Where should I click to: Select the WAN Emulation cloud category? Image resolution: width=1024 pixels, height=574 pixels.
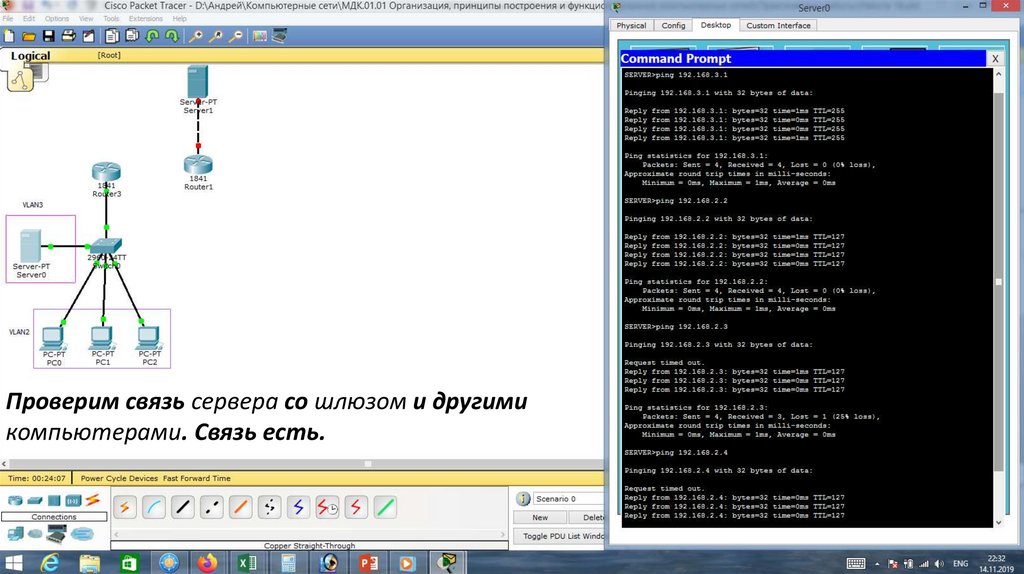point(35,534)
